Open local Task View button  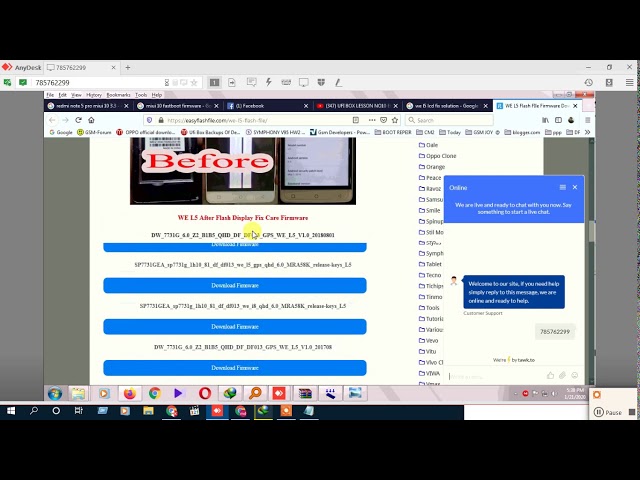pos(78,411)
